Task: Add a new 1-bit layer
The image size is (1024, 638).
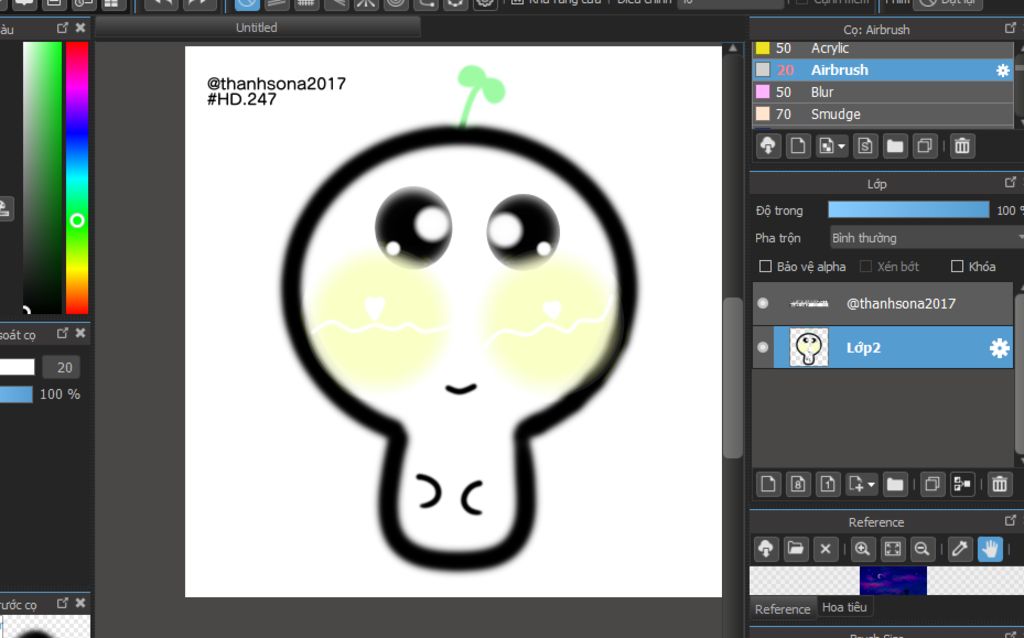Action: point(827,484)
